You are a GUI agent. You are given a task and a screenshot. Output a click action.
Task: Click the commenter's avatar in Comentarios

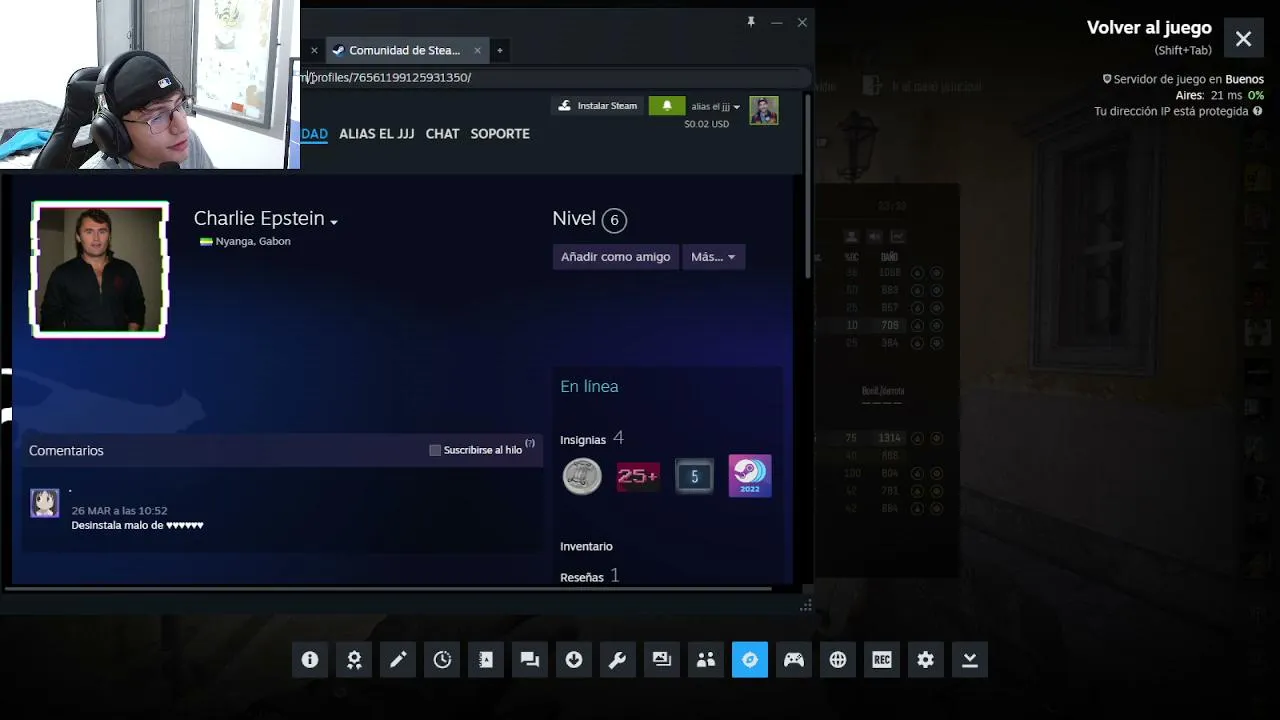coord(44,503)
